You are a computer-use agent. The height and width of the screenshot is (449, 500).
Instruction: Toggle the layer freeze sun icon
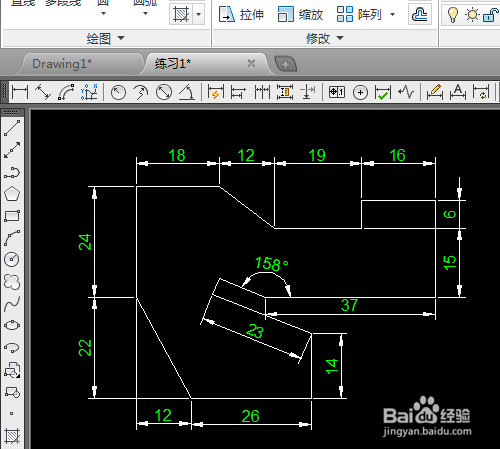[472, 15]
